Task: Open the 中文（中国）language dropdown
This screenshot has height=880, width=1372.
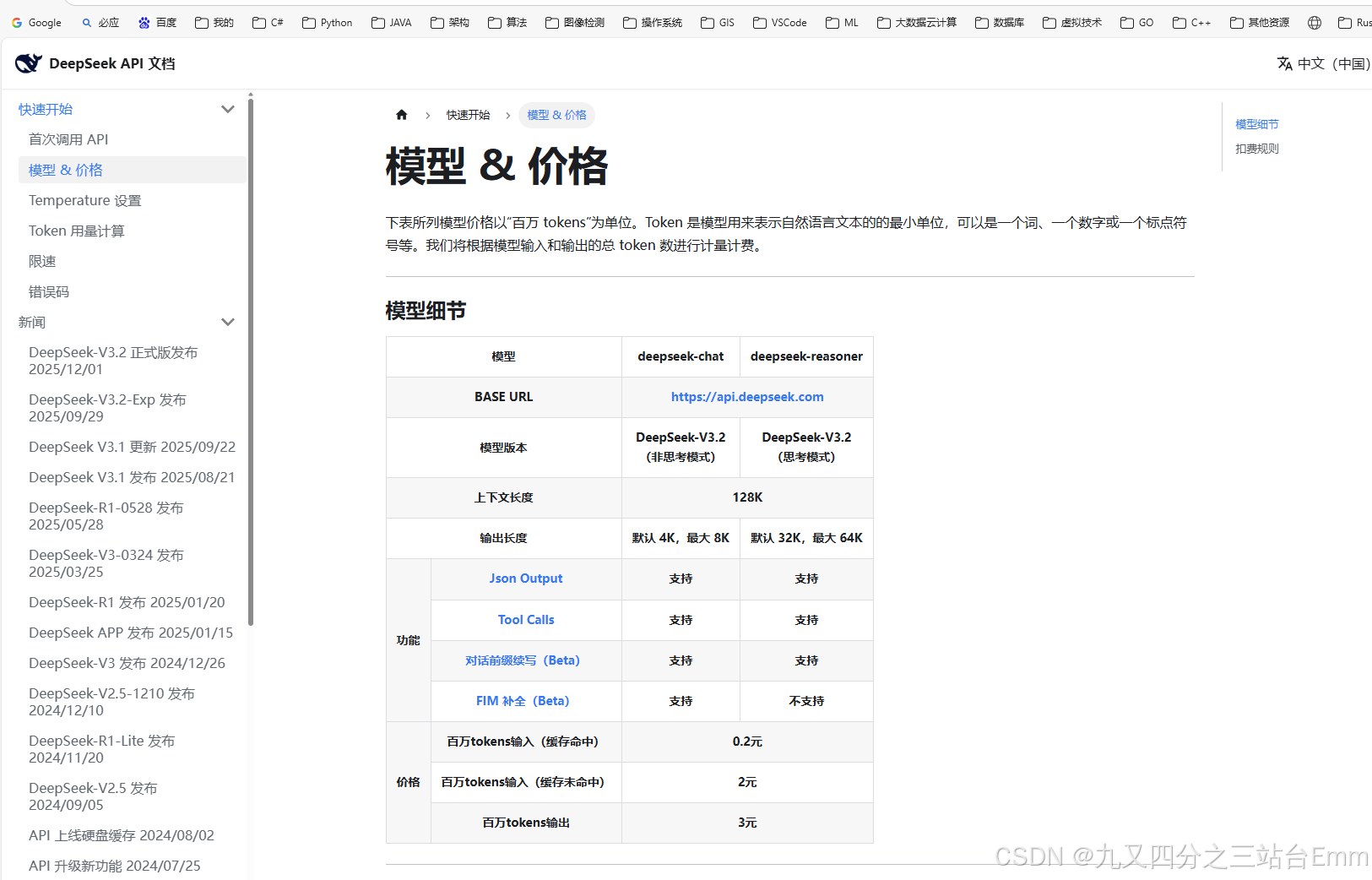Action: [x=1324, y=63]
